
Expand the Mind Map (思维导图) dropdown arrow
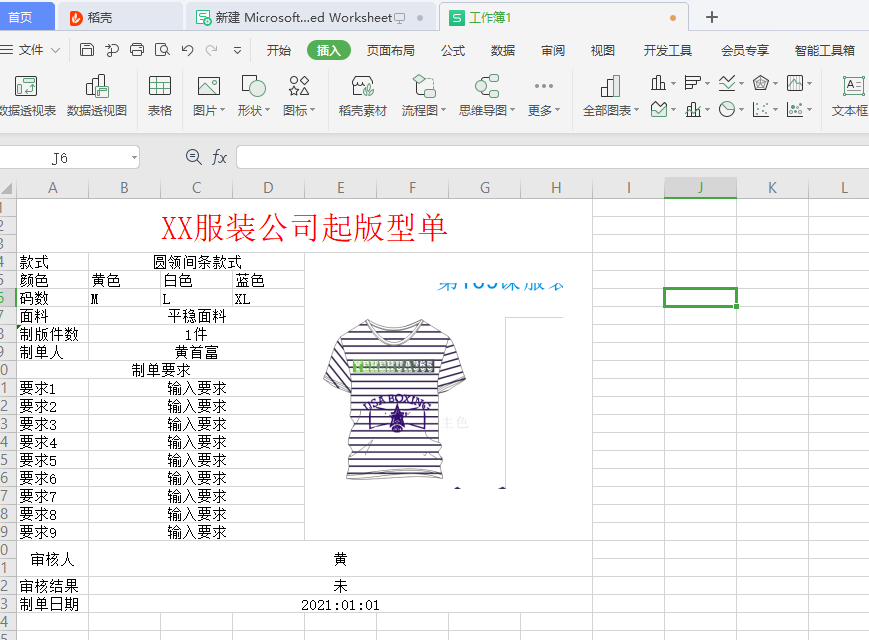[x=512, y=110]
